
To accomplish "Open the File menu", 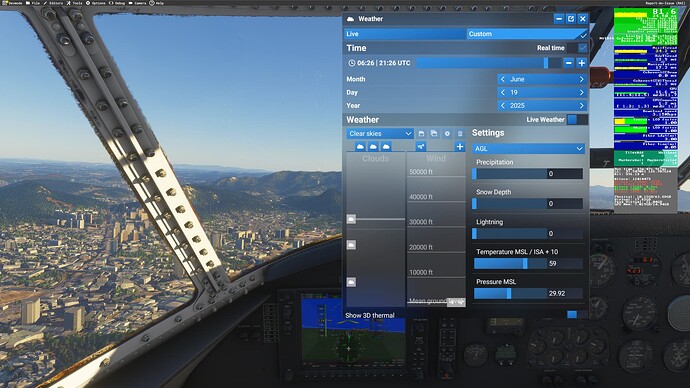I will click(x=33, y=3).
